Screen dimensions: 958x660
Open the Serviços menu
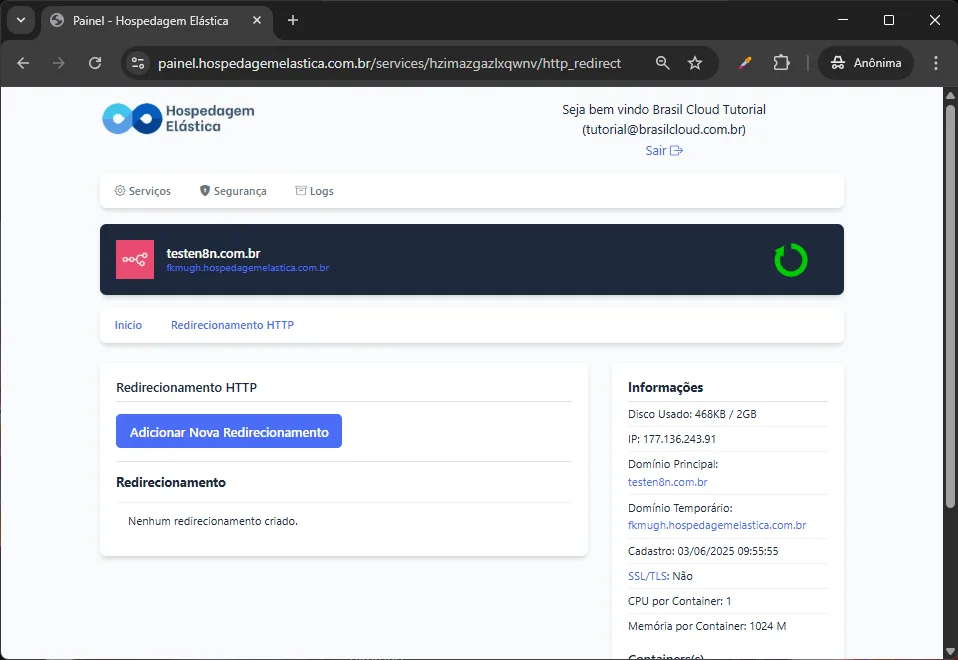(142, 191)
